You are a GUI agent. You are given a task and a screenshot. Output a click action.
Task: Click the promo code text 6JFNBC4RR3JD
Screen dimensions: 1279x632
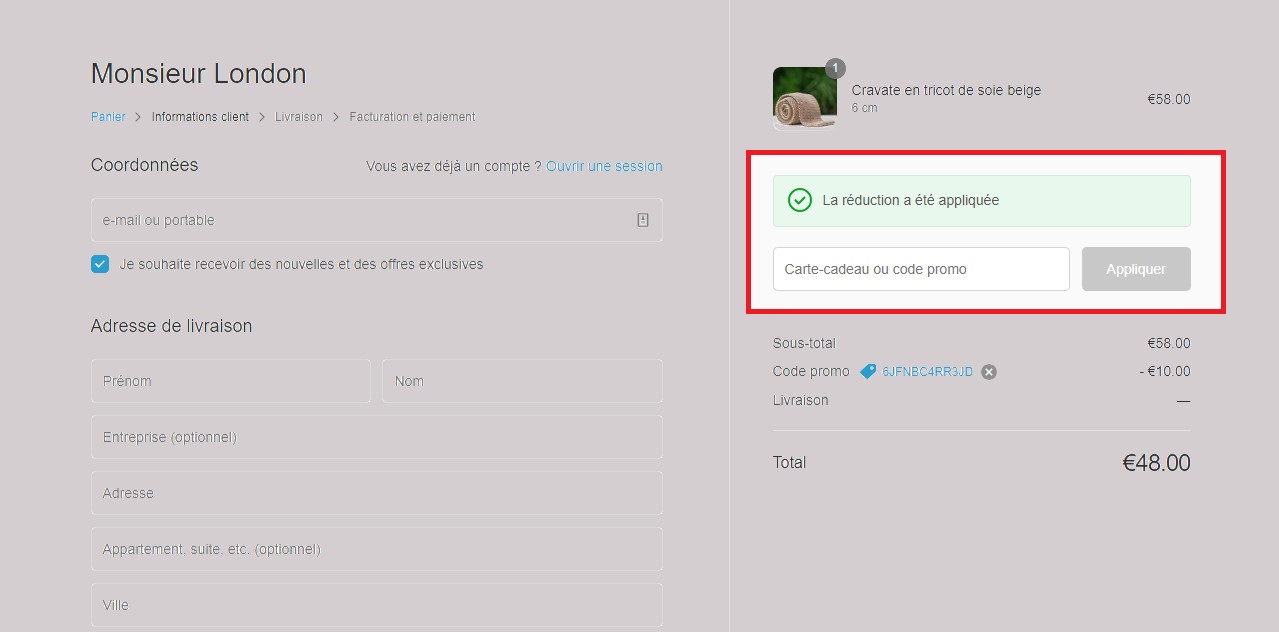tap(927, 372)
